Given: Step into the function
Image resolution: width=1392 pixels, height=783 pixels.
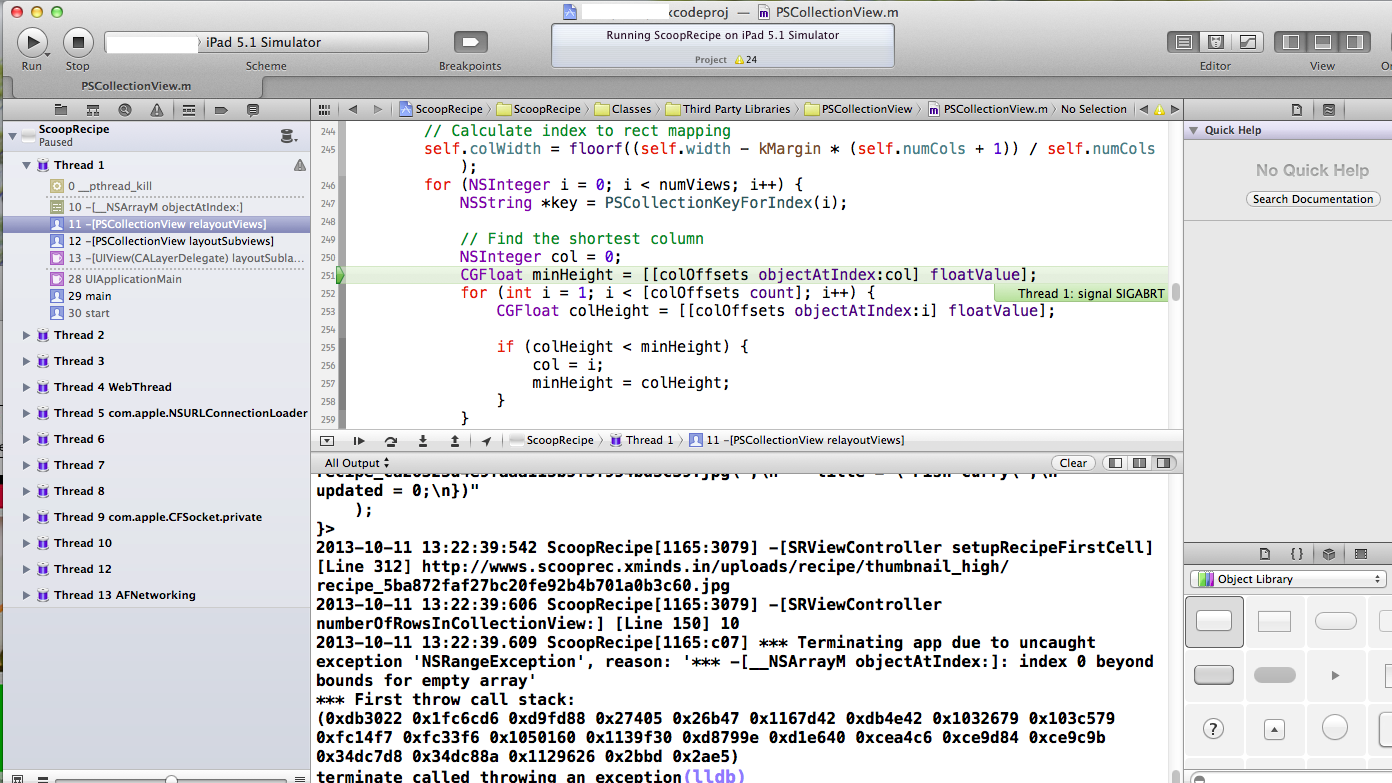Looking at the screenshot, I should pyautogui.click(x=423, y=440).
